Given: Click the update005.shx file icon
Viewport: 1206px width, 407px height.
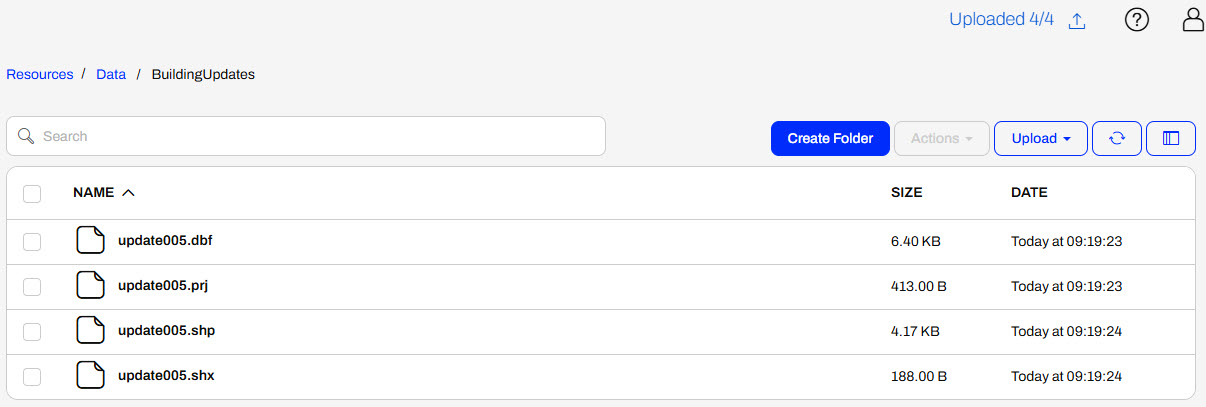Looking at the screenshot, I should pos(91,376).
